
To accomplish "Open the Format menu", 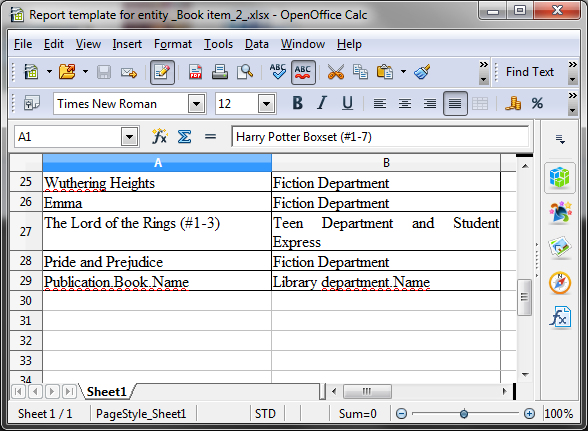I will pos(172,44).
